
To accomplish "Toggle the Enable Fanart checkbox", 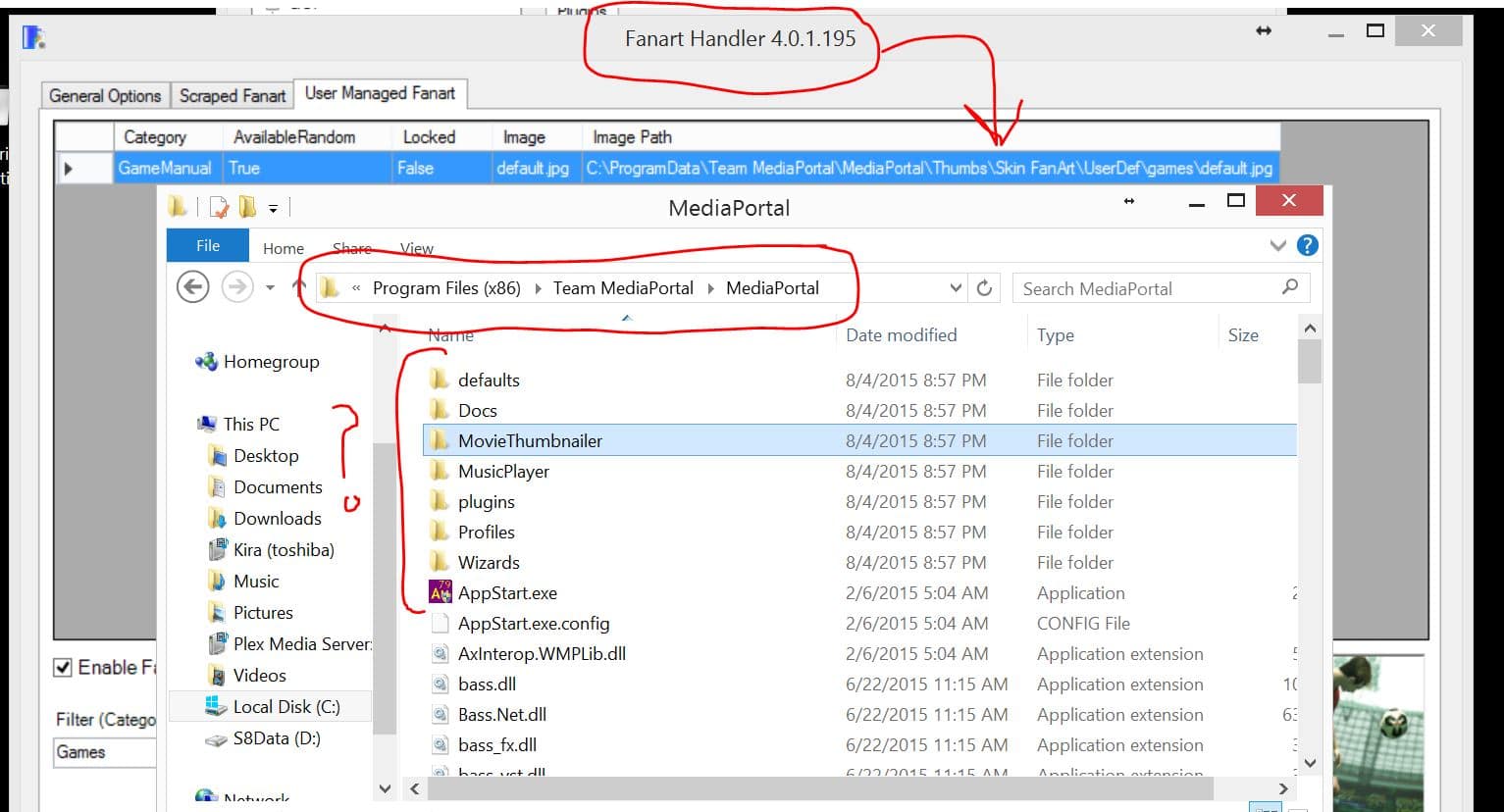I will tap(63, 668).
